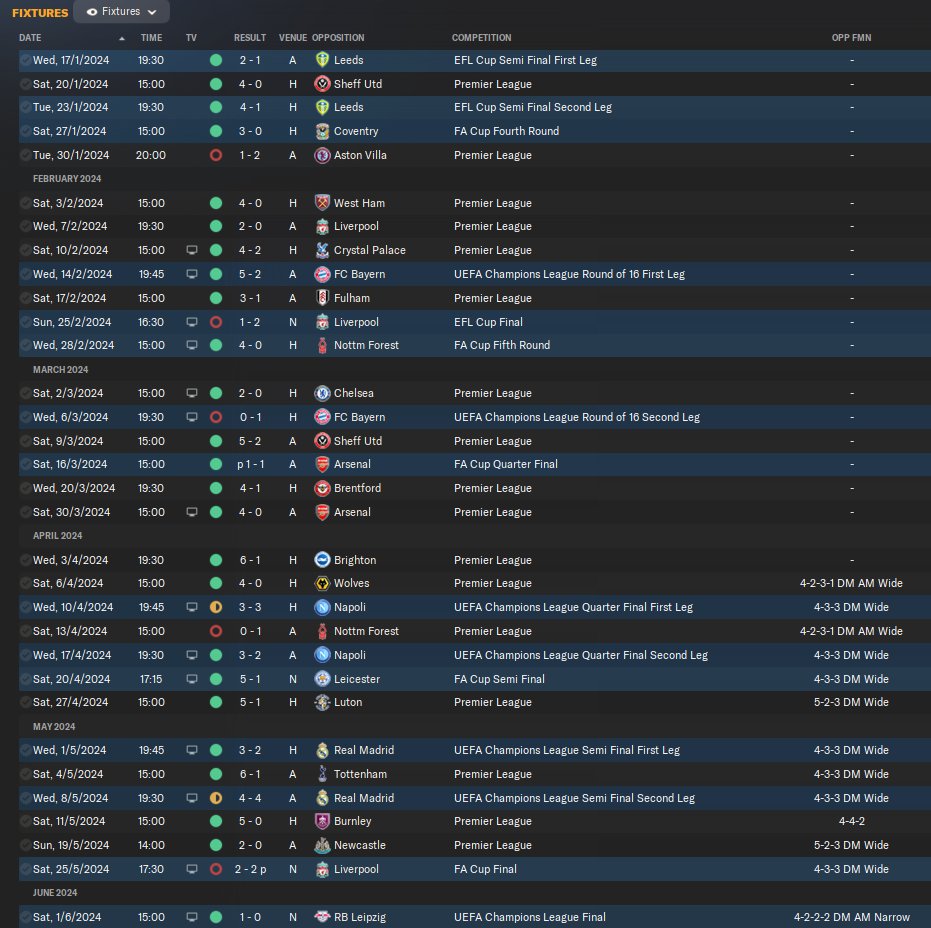Toggle the checkmark on Sat, 3/2/2024 fixture
Viewport: 931px width, 928px height.
(26, 203)
